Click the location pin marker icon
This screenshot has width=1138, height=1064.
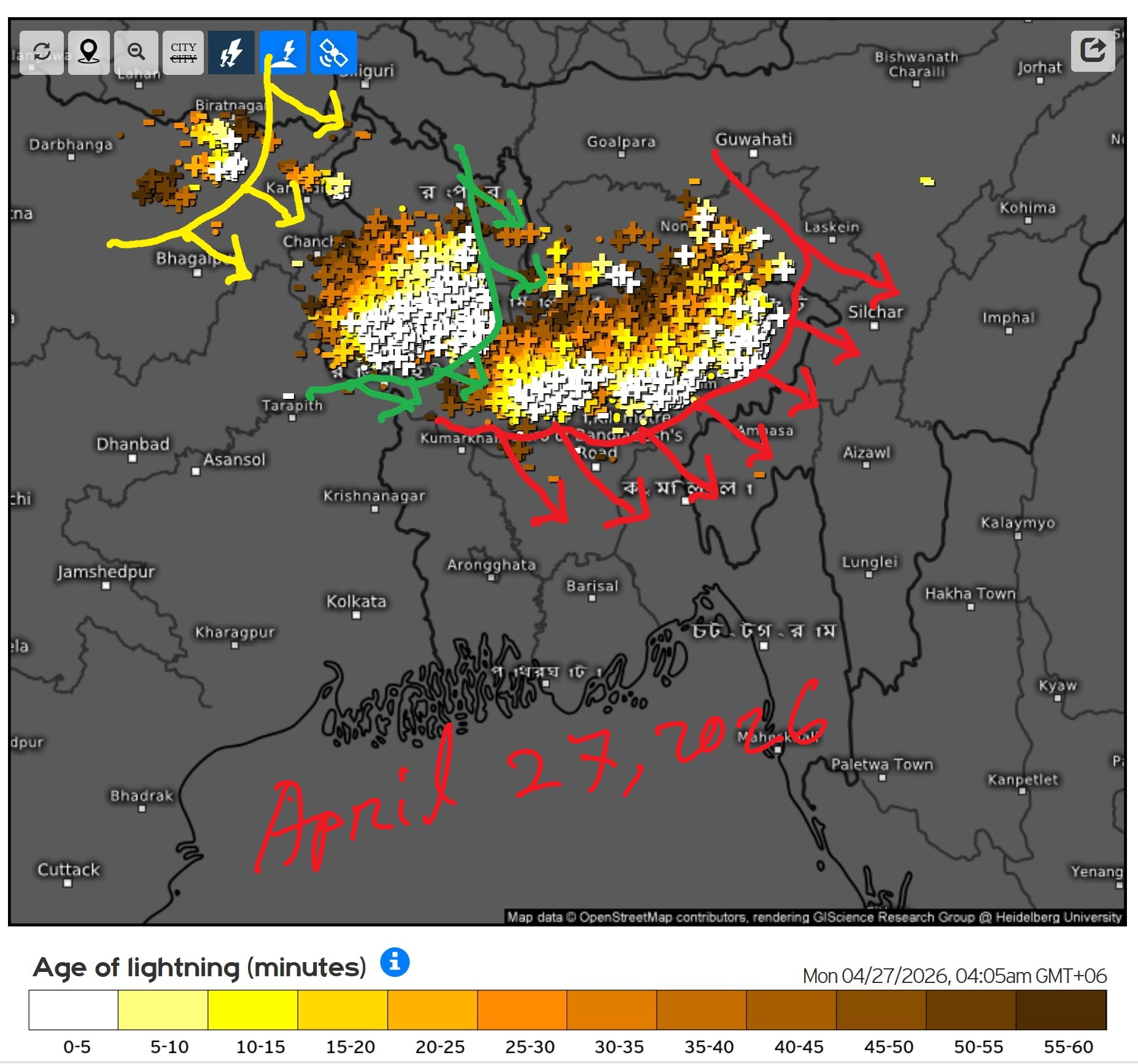tap(89, 52)
